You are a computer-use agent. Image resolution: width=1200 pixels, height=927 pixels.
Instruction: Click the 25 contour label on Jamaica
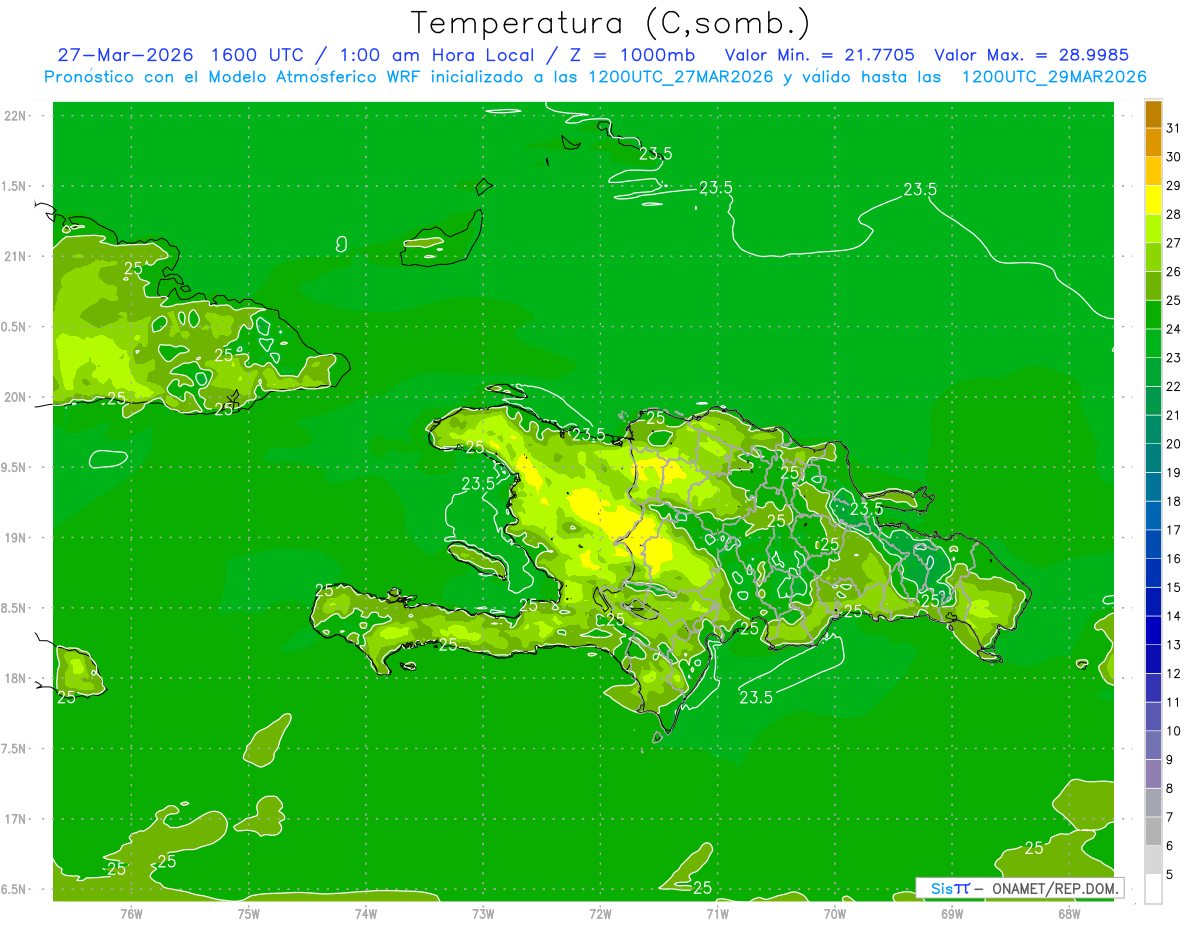[66, 697]
